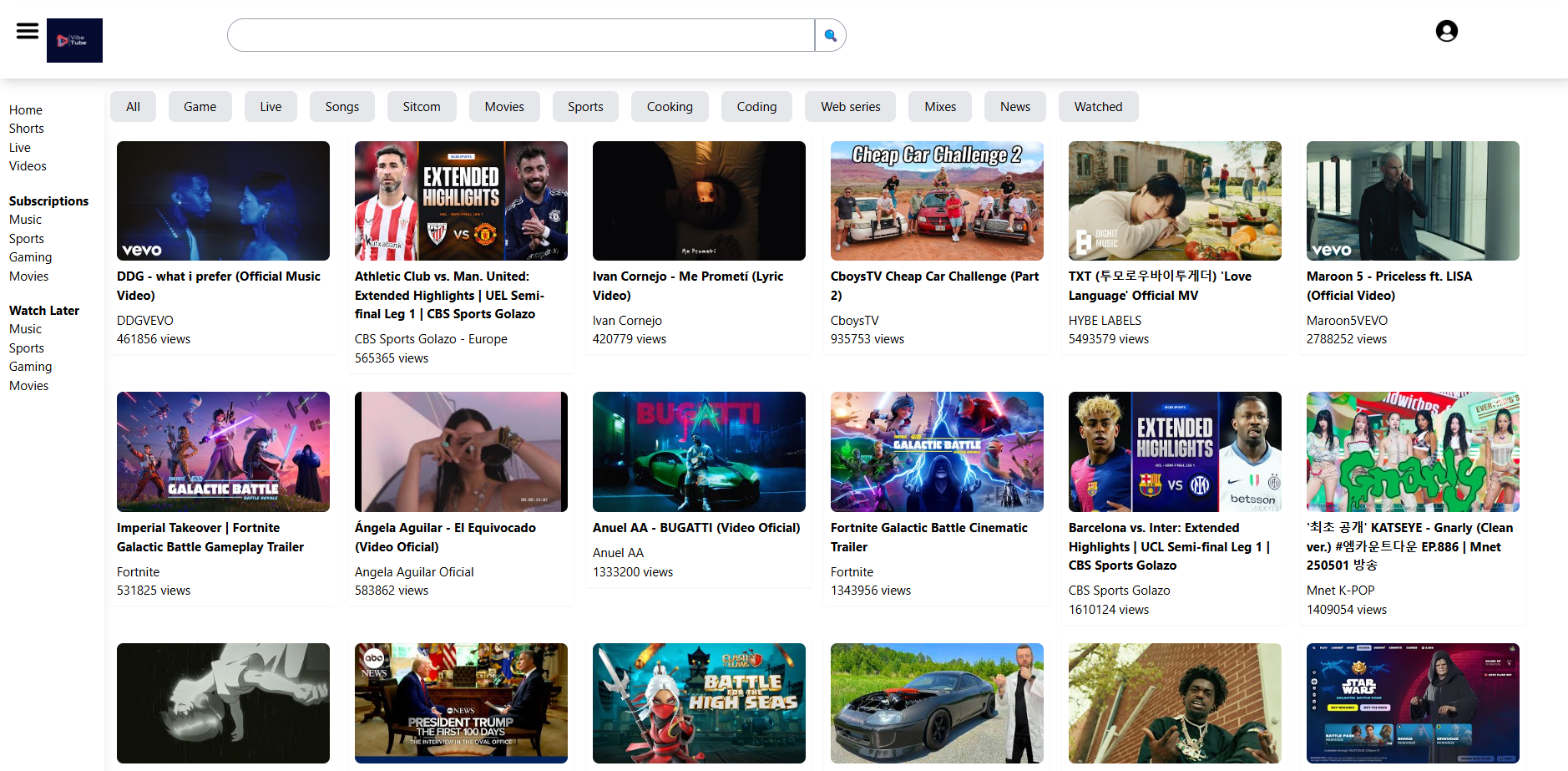Filter videos by Coding chip
Screen dimensions: 1568x771
point(756,107)
